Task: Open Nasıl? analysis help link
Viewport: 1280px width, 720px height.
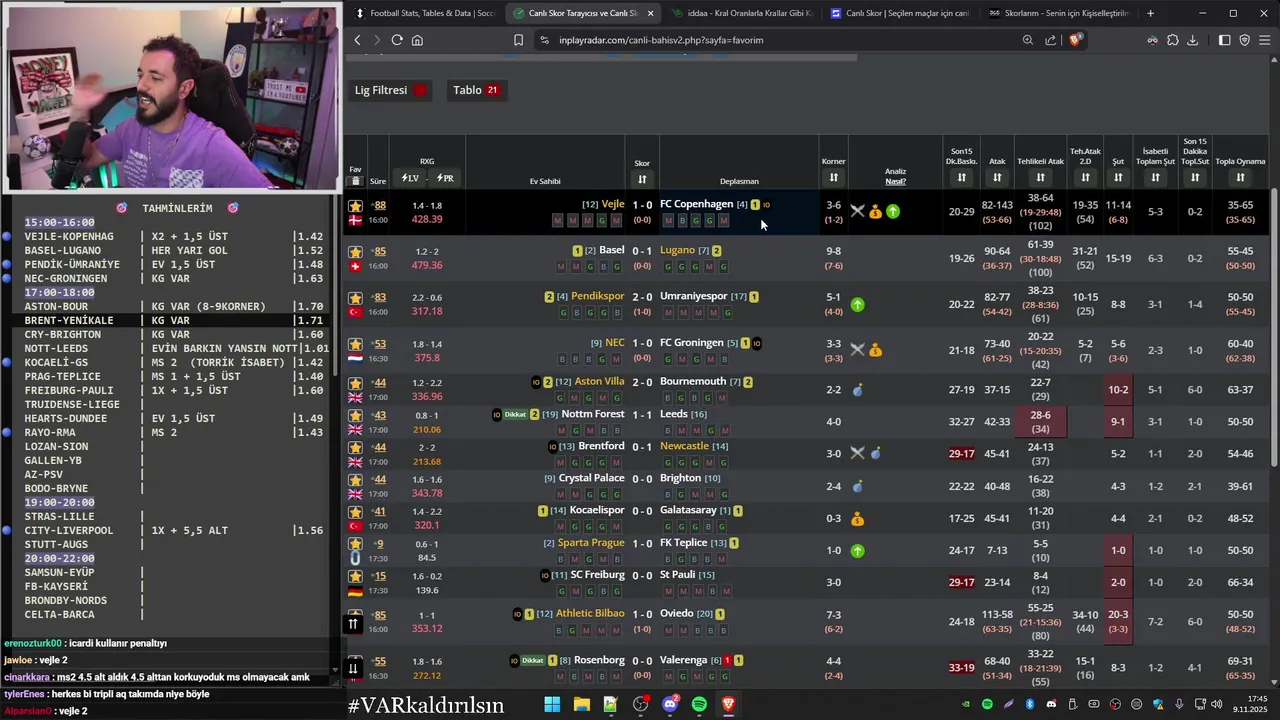Action: click(x=895, y=181)
